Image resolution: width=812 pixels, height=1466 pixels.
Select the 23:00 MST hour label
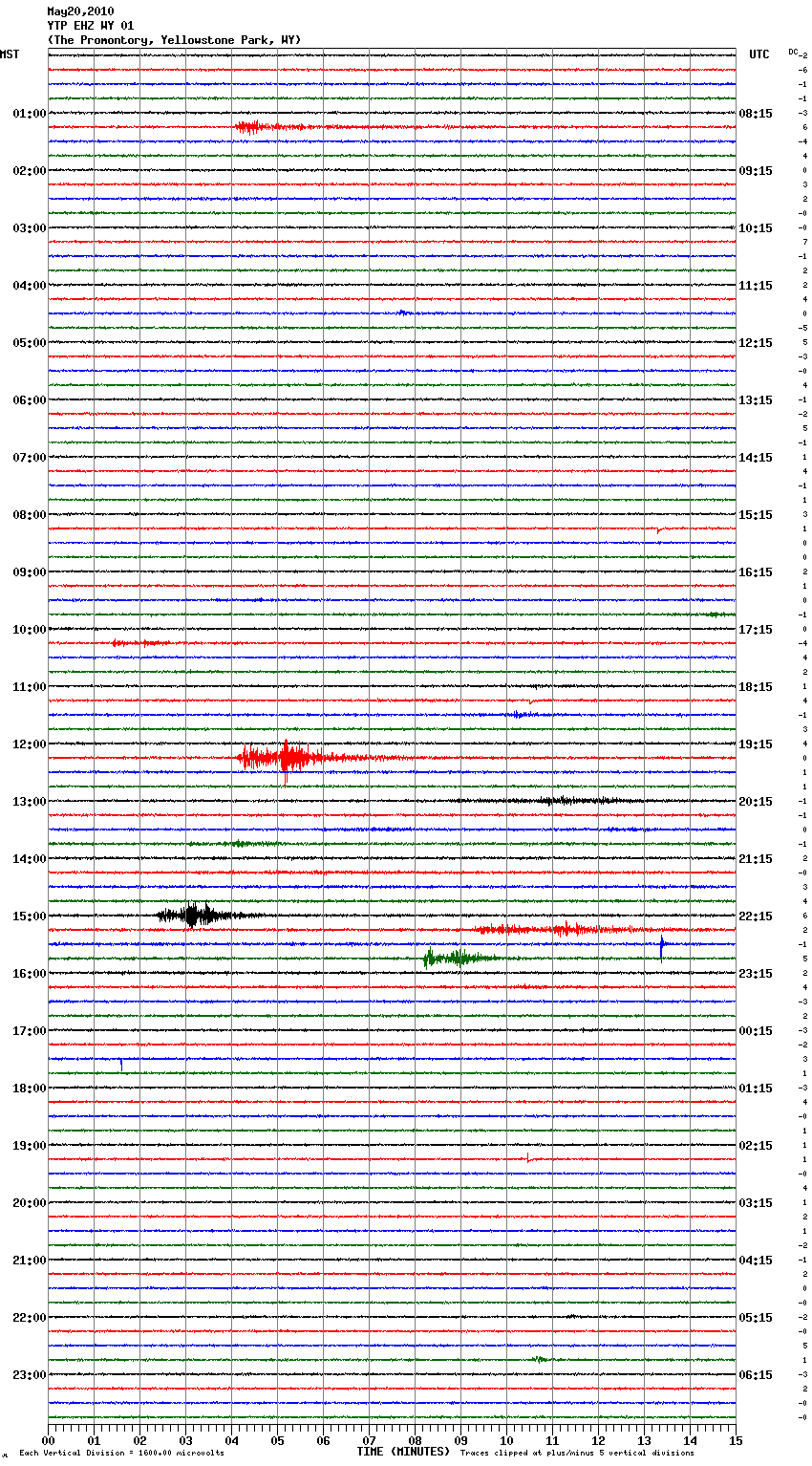pos(30,1375)
